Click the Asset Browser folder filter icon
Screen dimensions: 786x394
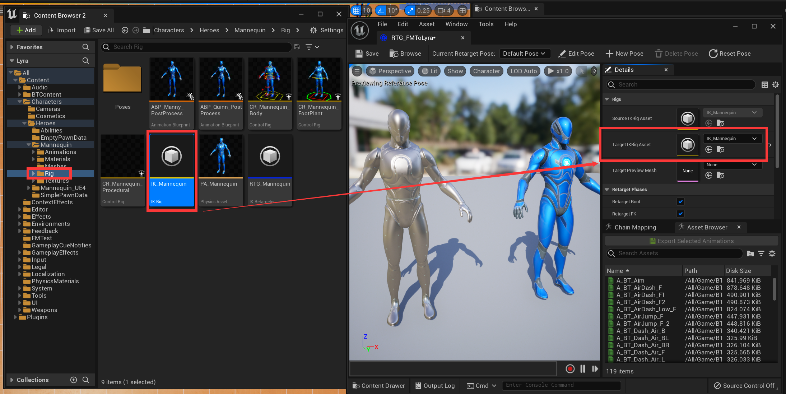750,254
